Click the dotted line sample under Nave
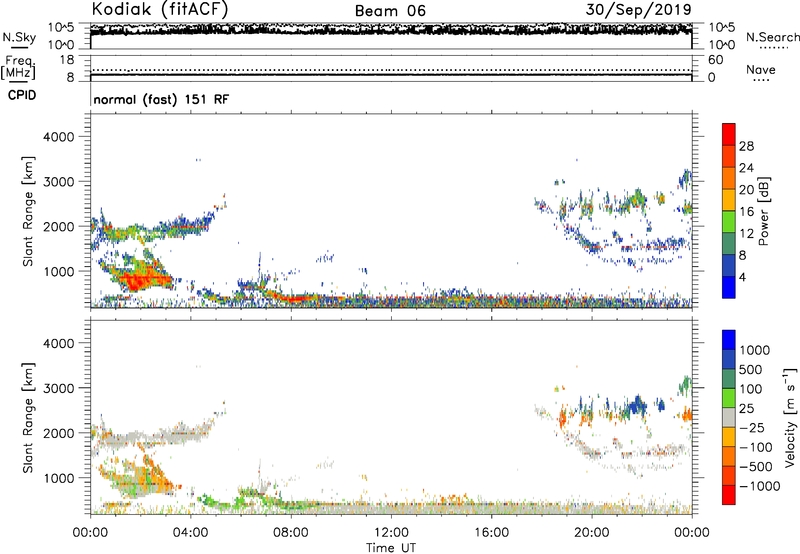Image resolution: width=800 pixels, height=554 pixels. [761, 80]
